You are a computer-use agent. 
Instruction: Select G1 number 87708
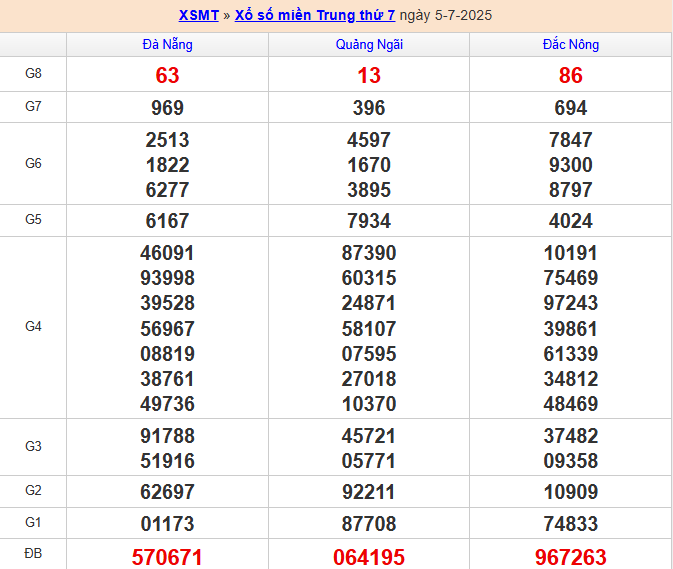pos(369,524)
